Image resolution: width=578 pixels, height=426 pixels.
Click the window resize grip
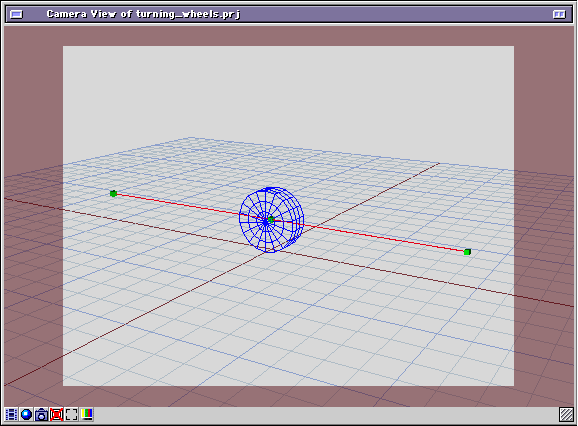(x=566, y=415)
